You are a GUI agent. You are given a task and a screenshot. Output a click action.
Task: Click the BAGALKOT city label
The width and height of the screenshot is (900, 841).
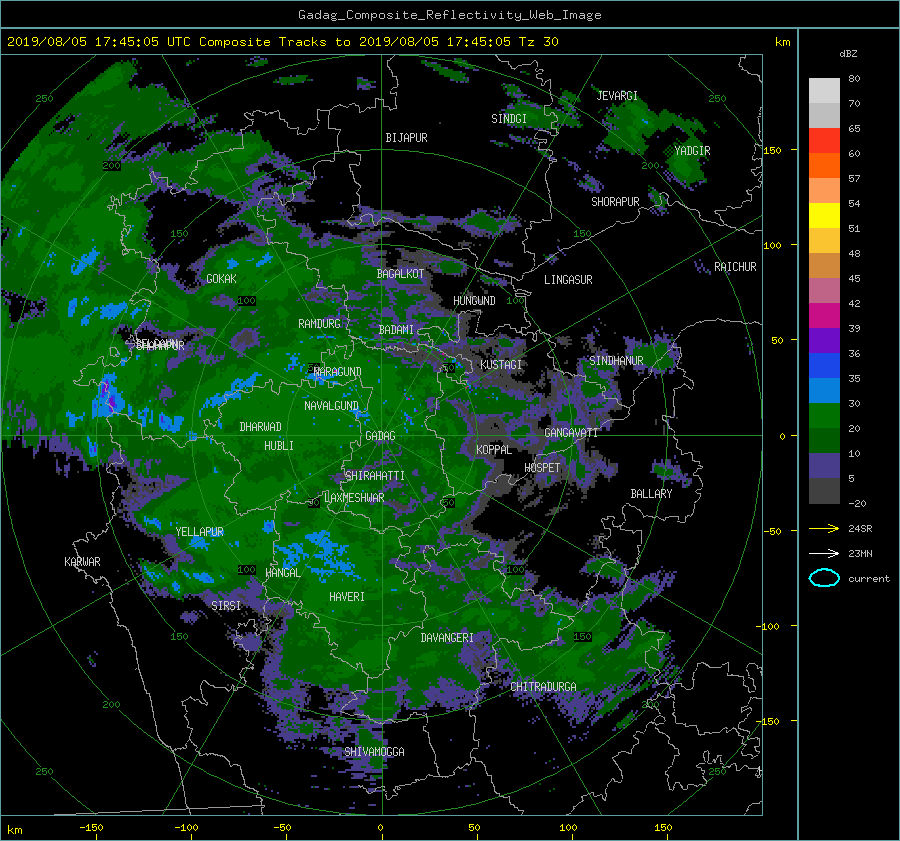pos(400,274)
